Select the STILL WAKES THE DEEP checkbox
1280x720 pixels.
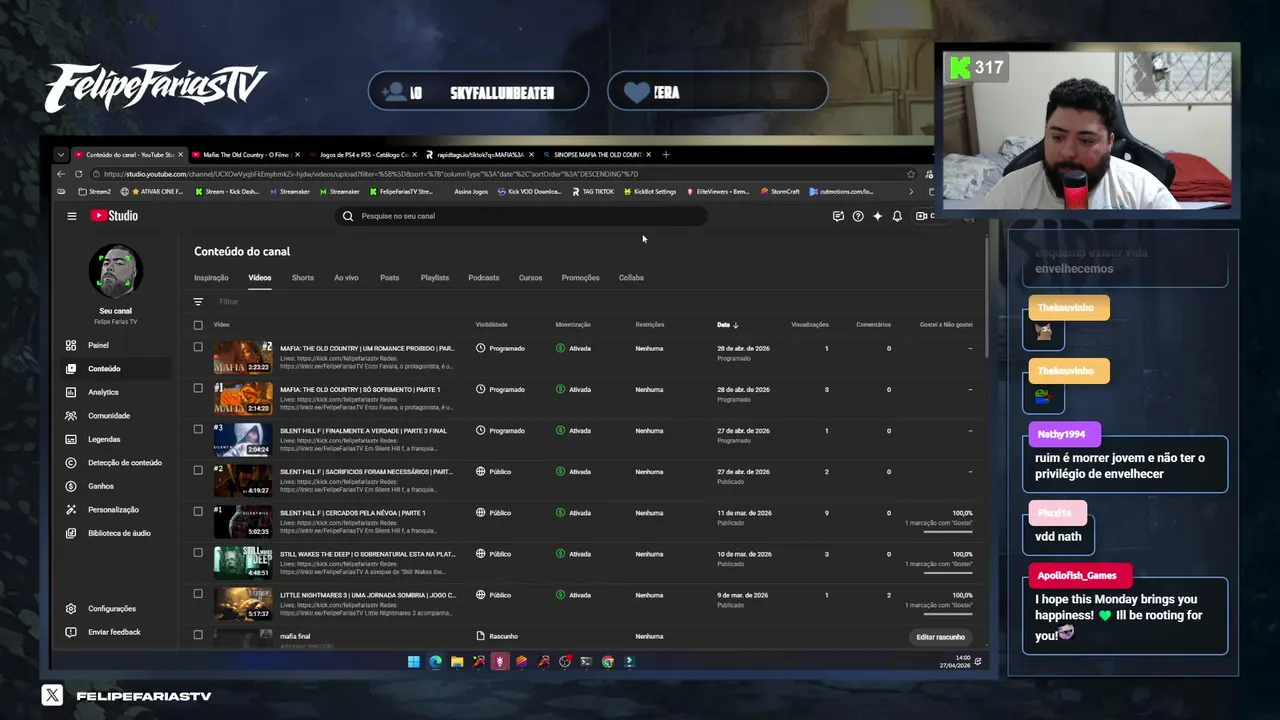198,552
